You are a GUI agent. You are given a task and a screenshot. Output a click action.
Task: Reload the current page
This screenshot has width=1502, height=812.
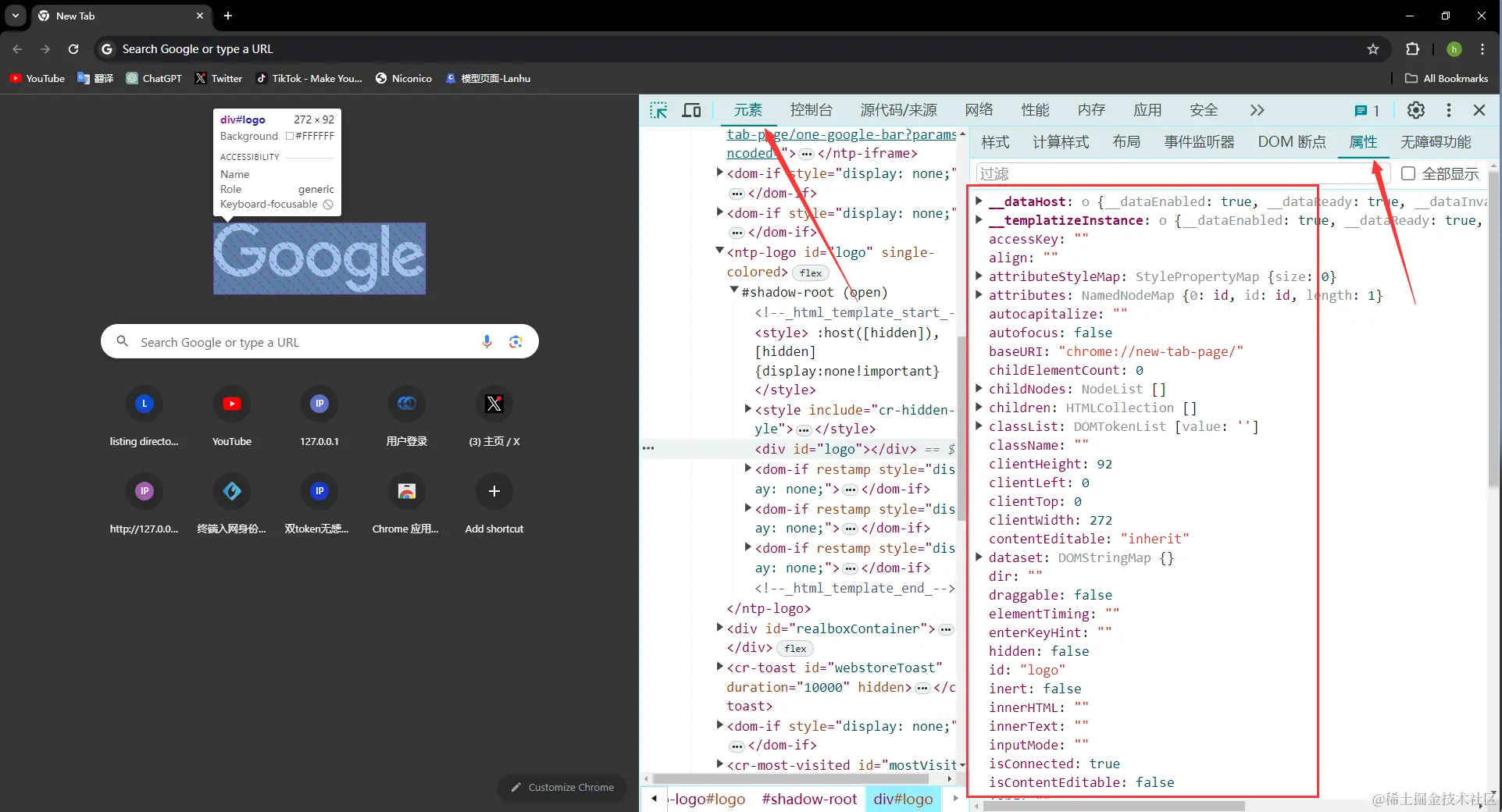click(73, 49)
